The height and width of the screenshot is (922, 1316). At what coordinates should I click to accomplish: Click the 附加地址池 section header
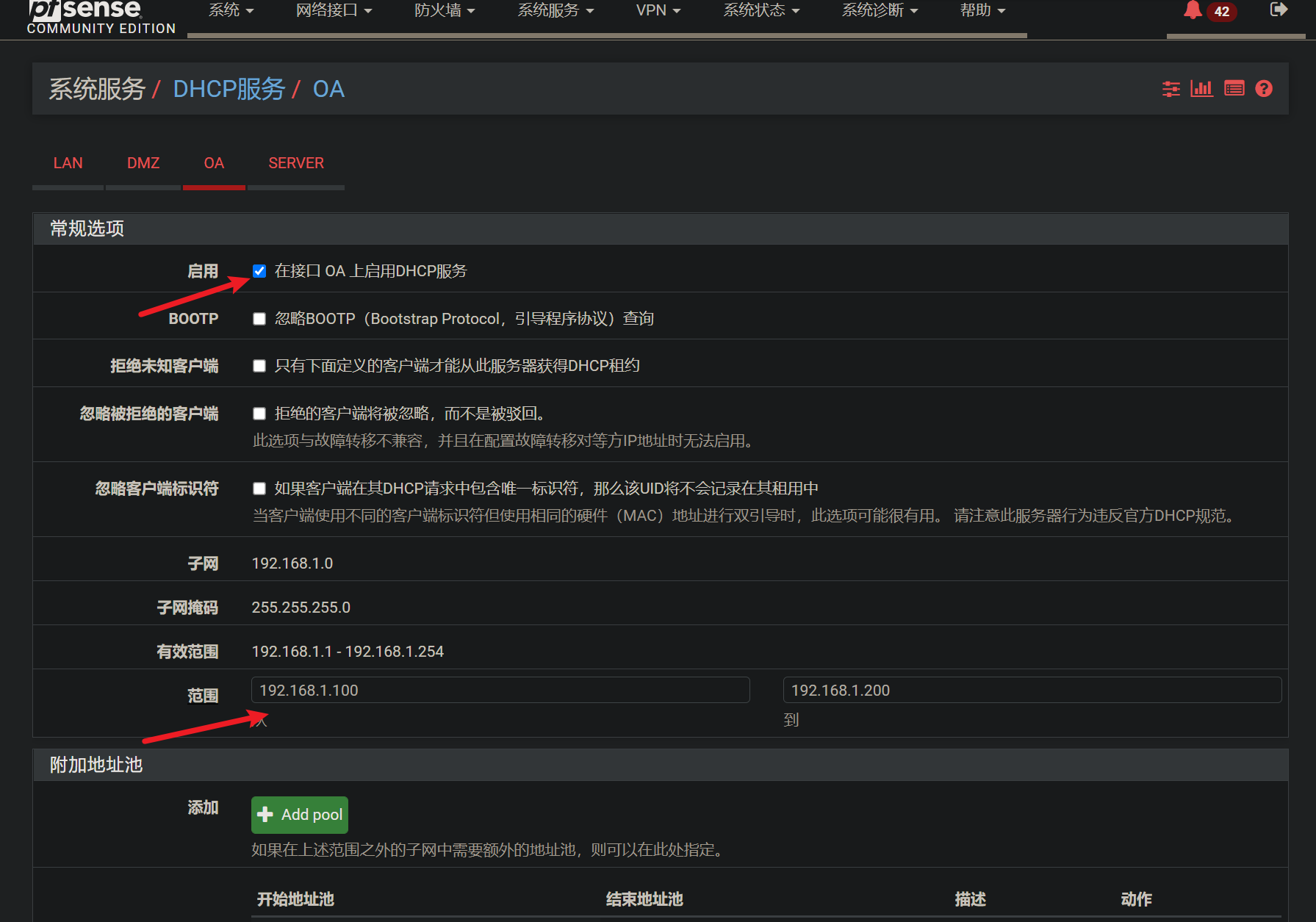coord(661,765)
